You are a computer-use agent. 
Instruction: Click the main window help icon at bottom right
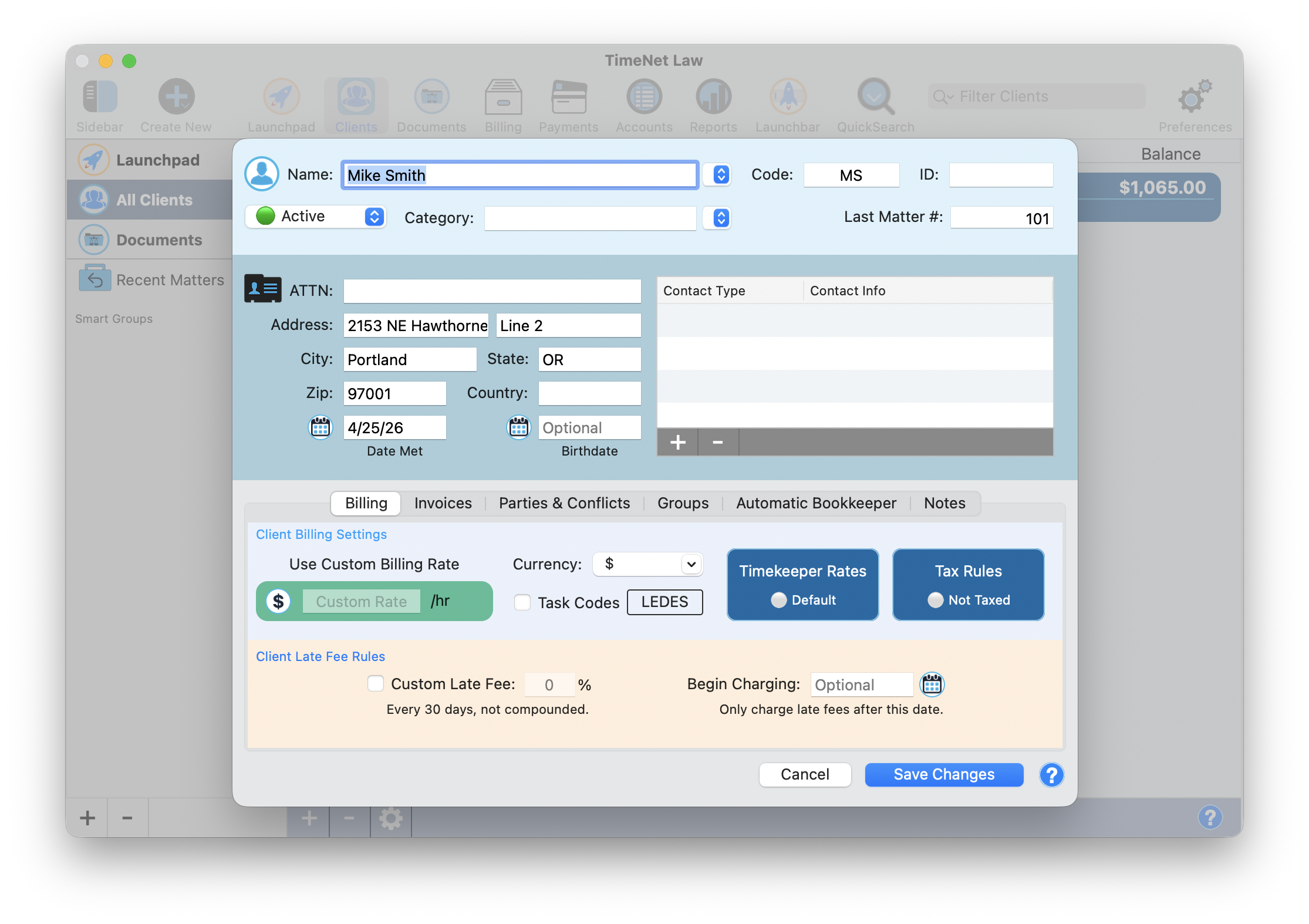coord(1210,817)
